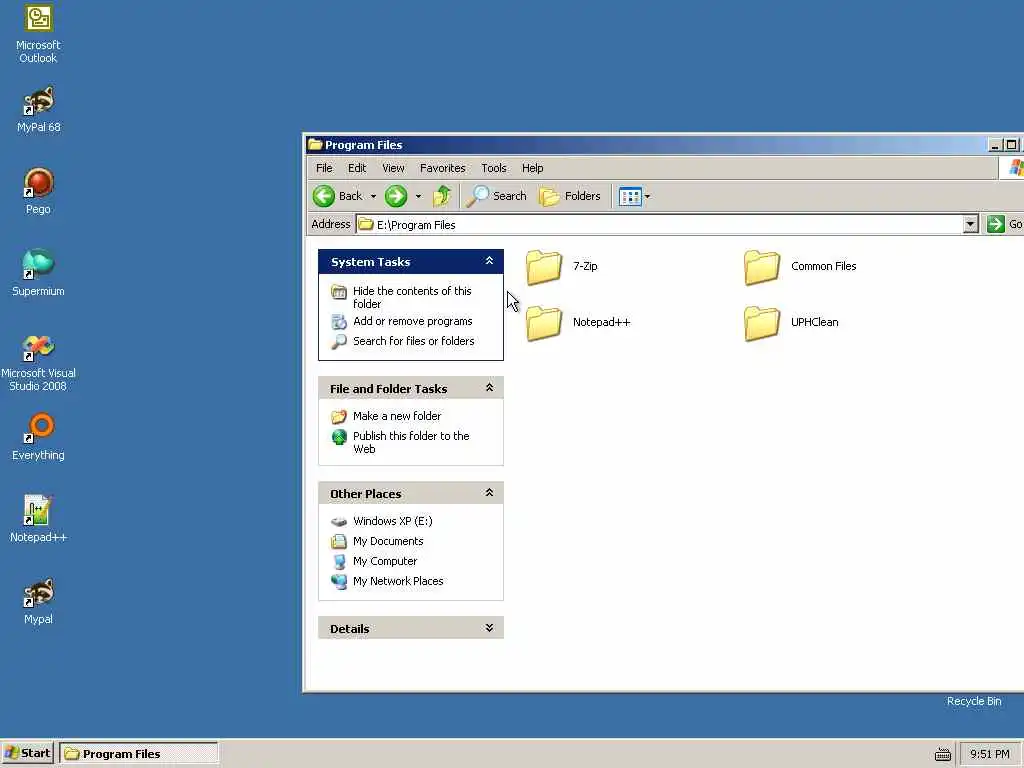Open the Tools menu
Image resolution: width=1024 pixels, height=768 pixels.
494,168
